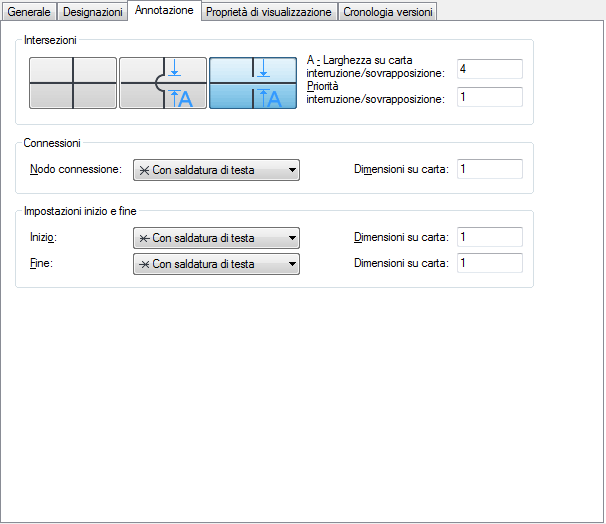This screenshot has width=606, height=524.
Task: Select the simple crossing intersection style
Action: 73,83
